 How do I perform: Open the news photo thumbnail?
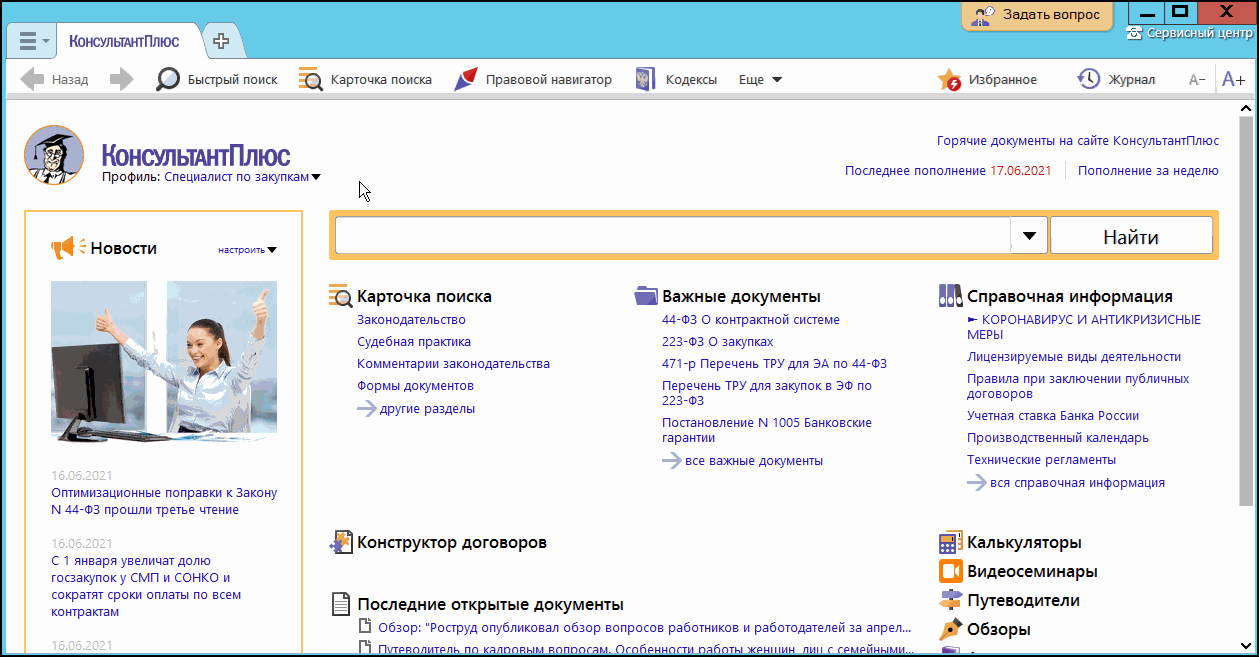pyautogui.click(x=164, y=362)
